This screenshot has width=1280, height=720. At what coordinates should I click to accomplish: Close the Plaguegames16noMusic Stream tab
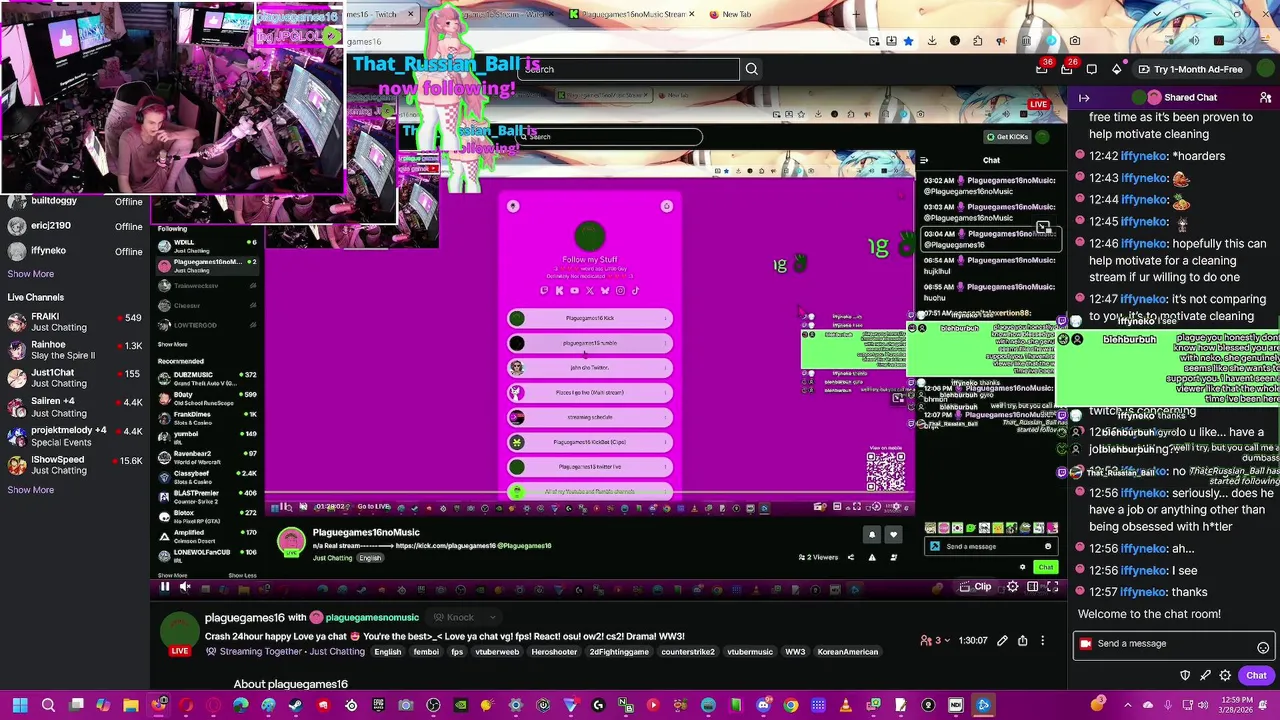pyautogui.click(x=693, y=14)
